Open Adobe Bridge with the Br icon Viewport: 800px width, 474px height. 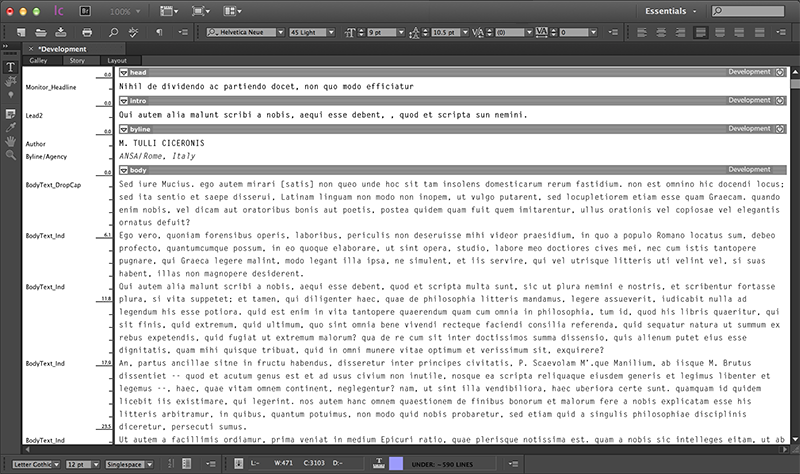click(x=85, y=11)
